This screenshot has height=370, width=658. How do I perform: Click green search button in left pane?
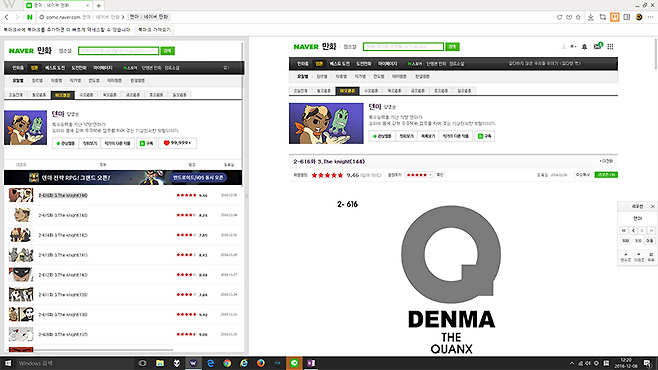coord(167,51)
